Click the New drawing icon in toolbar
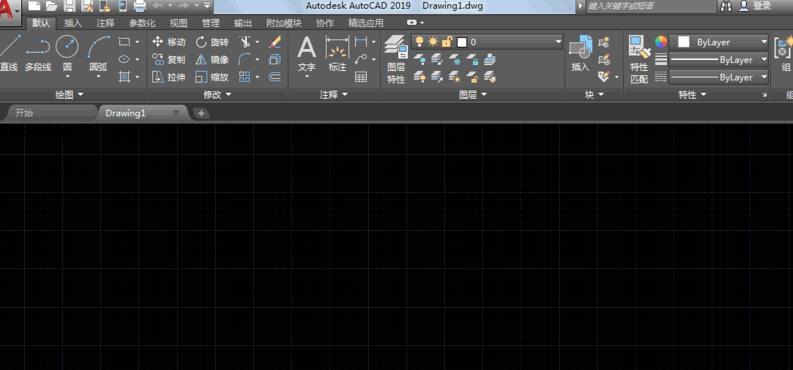 click(x=34, y=6)
